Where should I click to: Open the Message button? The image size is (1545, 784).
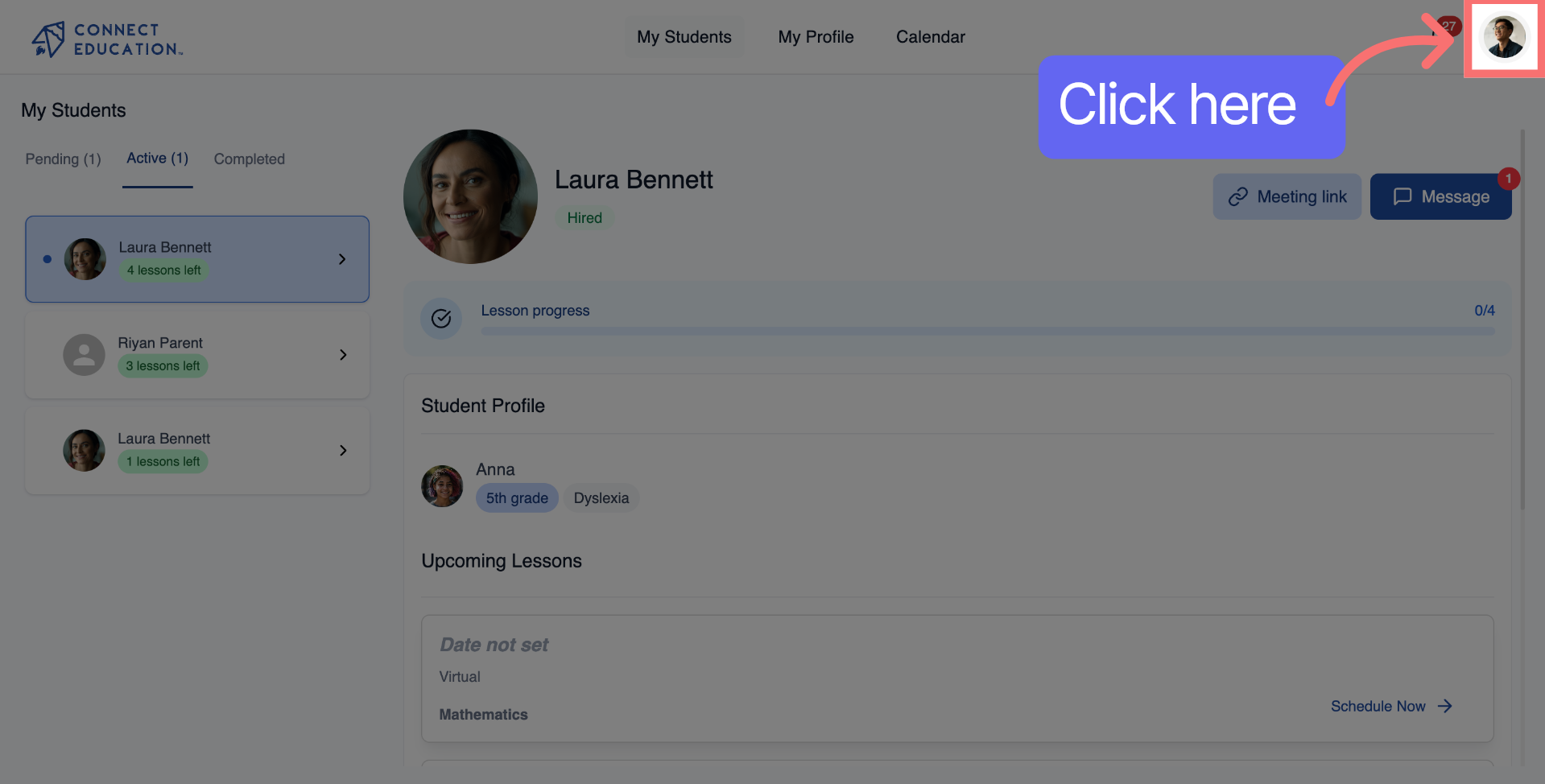[x=1440, y=196]
